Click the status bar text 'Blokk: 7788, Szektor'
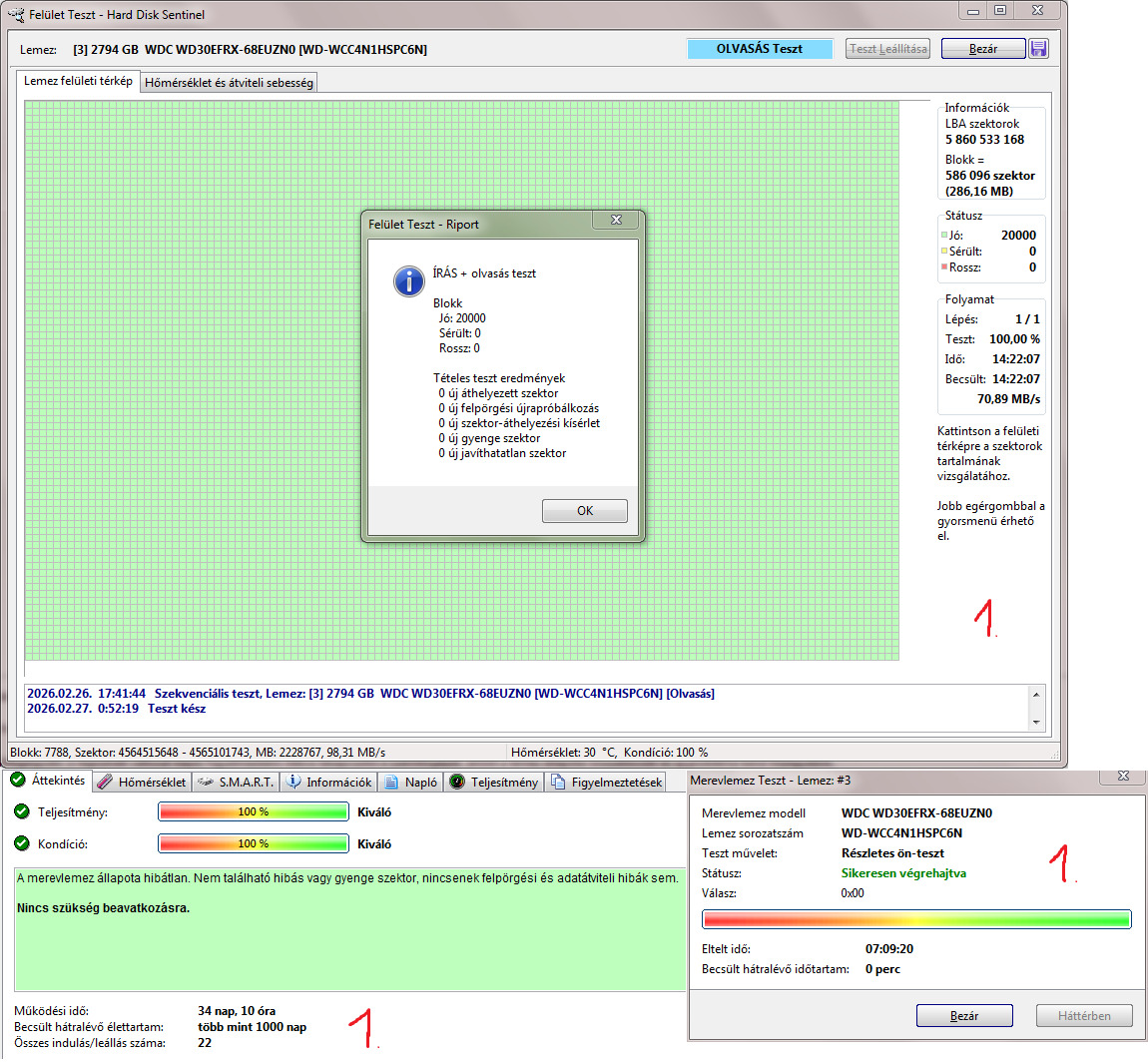1148x1063 pixels. click(198, 753)
